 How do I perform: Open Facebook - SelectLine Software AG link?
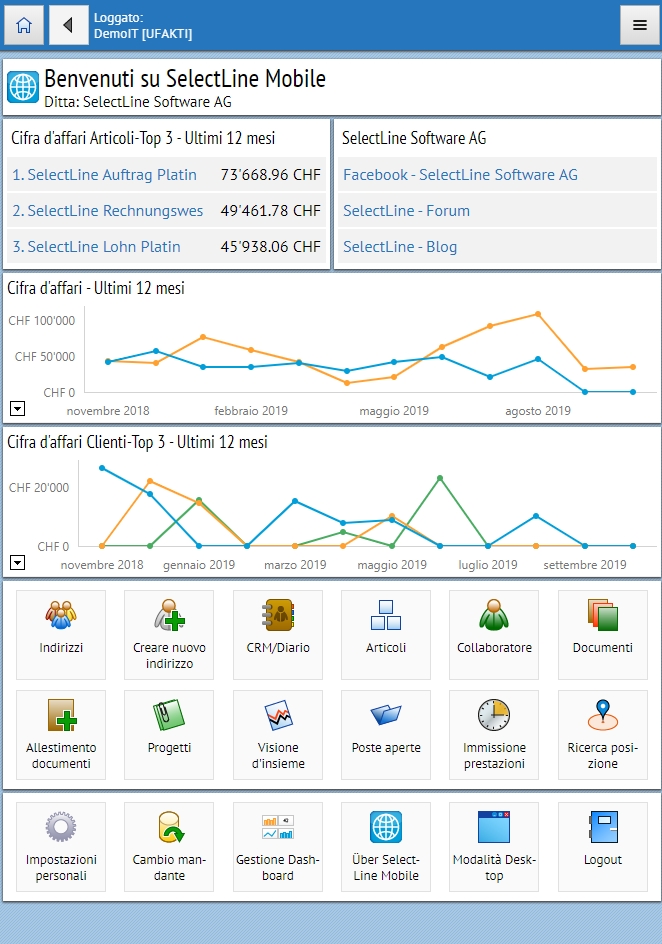pos(460,175)
